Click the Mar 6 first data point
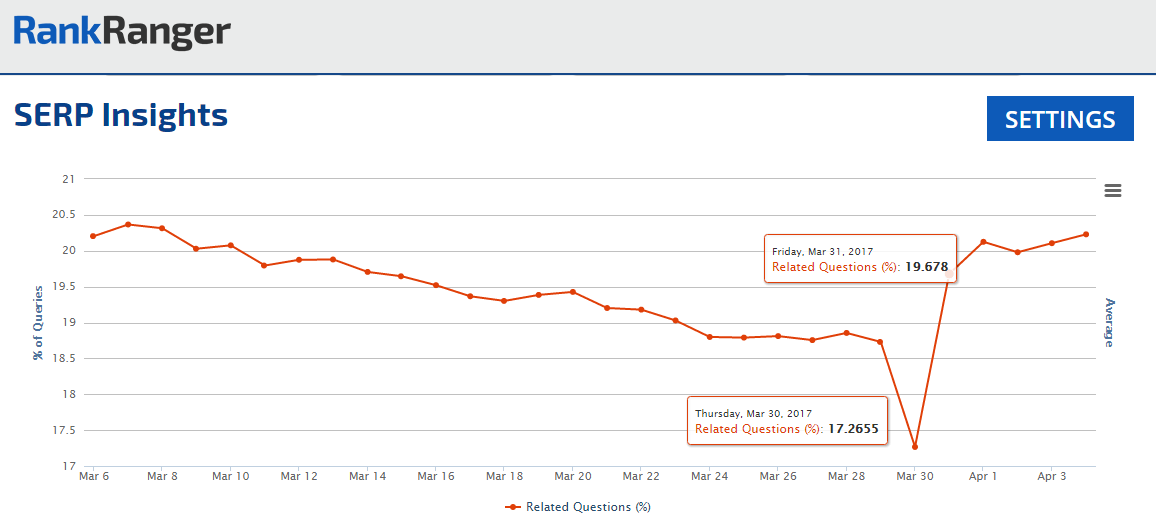 pyautogui.click(x=93, y=236)
